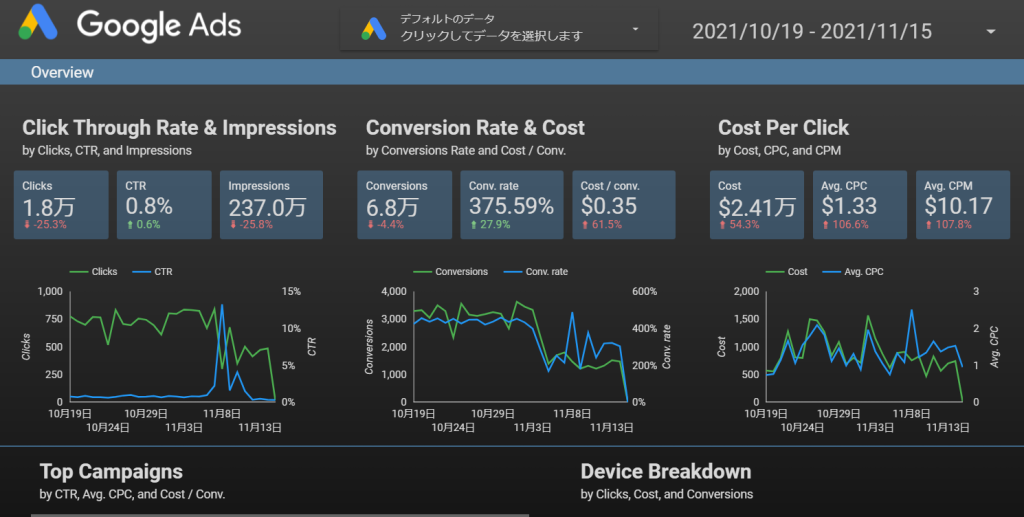Screen dimensions: 1024x517
Task: Open the Cost scorecard
Action: pyautogui.click(x=757, y=205)
